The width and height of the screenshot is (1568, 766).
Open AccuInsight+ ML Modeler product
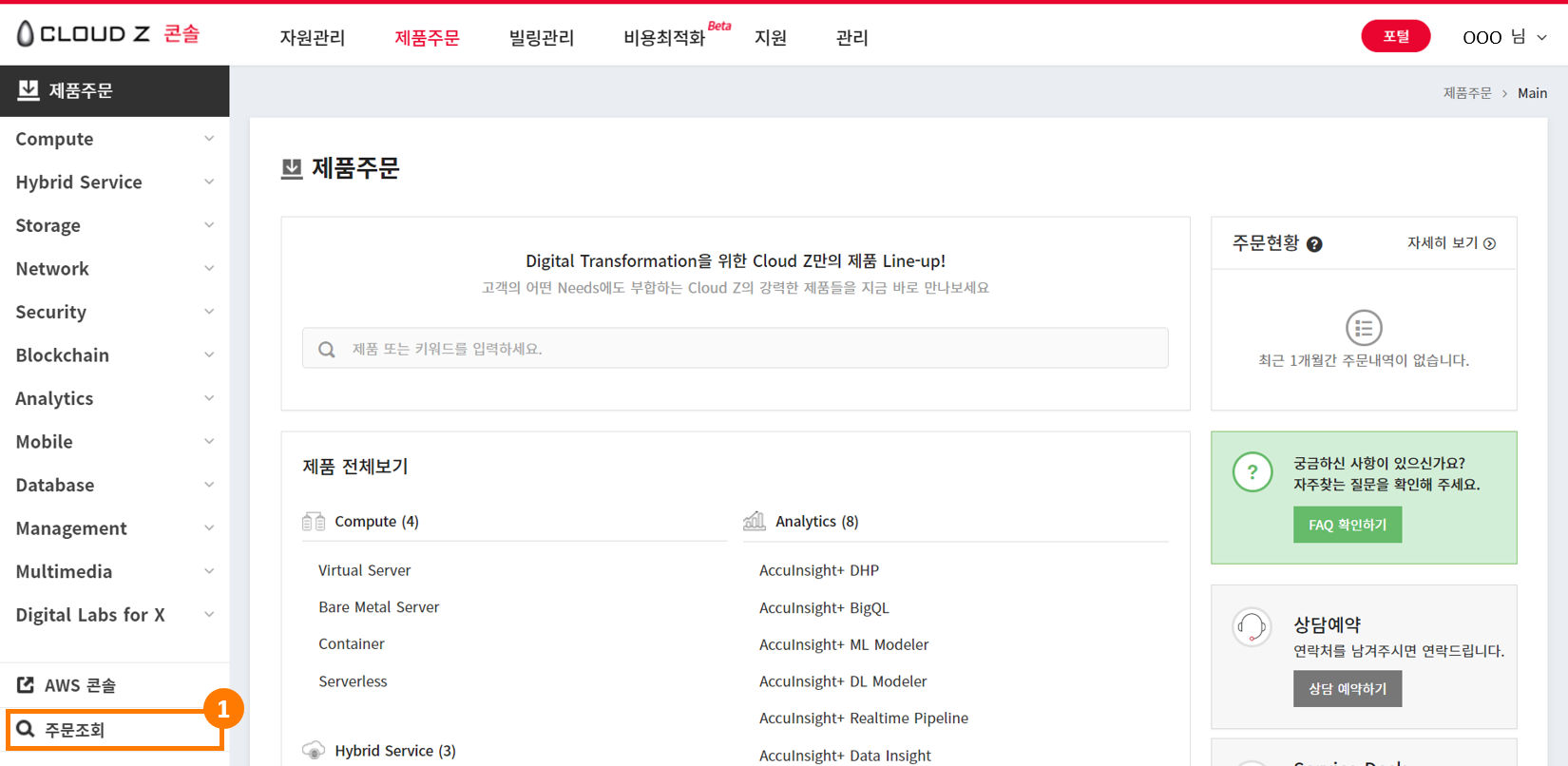844,644
